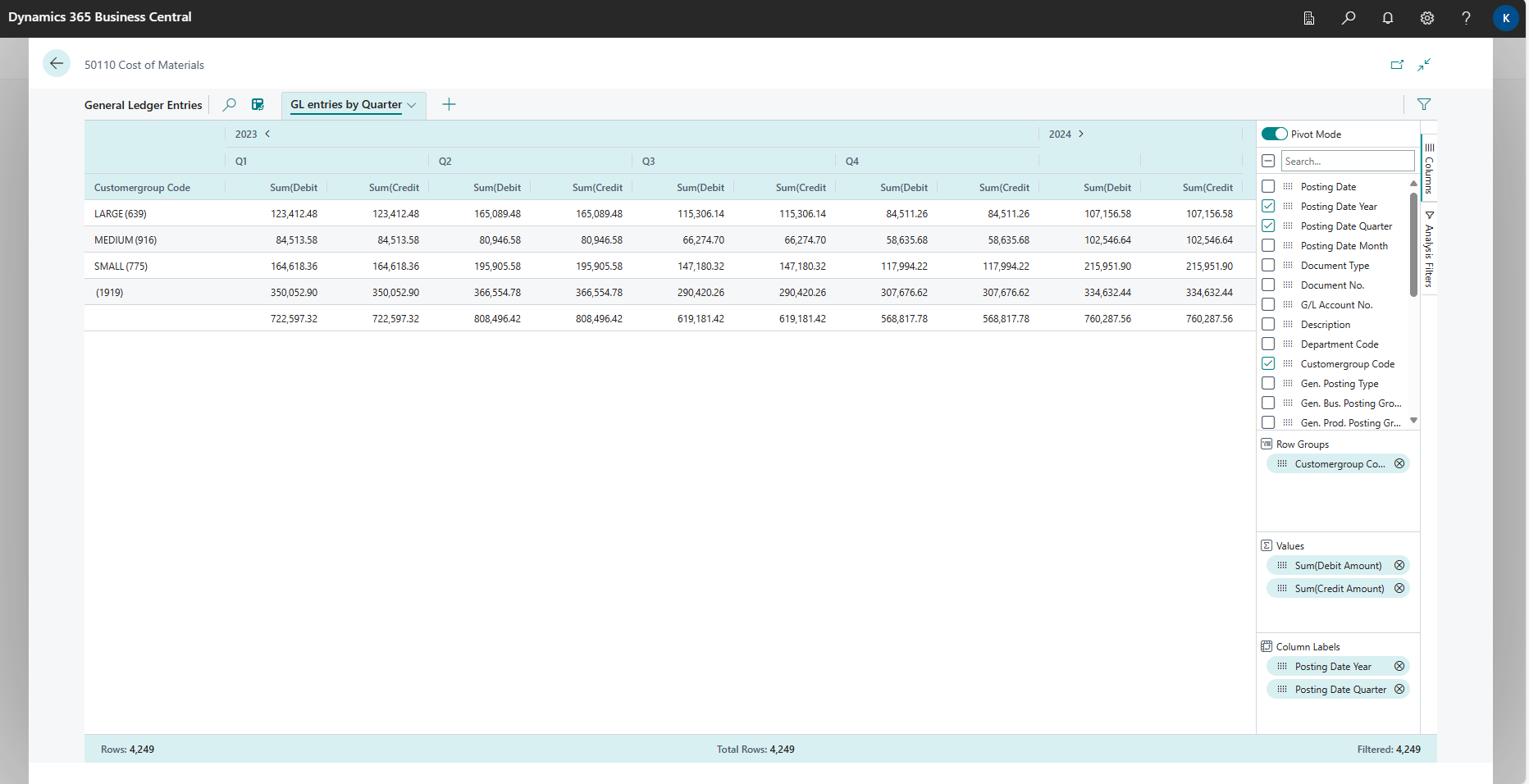This screenshot has height=784, width=1529.
Task: Click the back arrow beside 50110 Cost of Materials
Action: coord(57,63)
